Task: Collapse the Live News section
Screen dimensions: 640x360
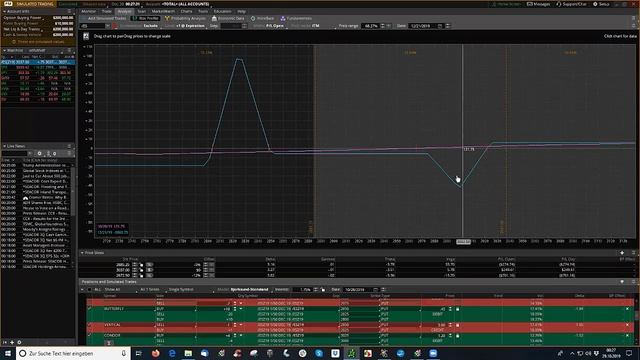Action: point(4,146)
